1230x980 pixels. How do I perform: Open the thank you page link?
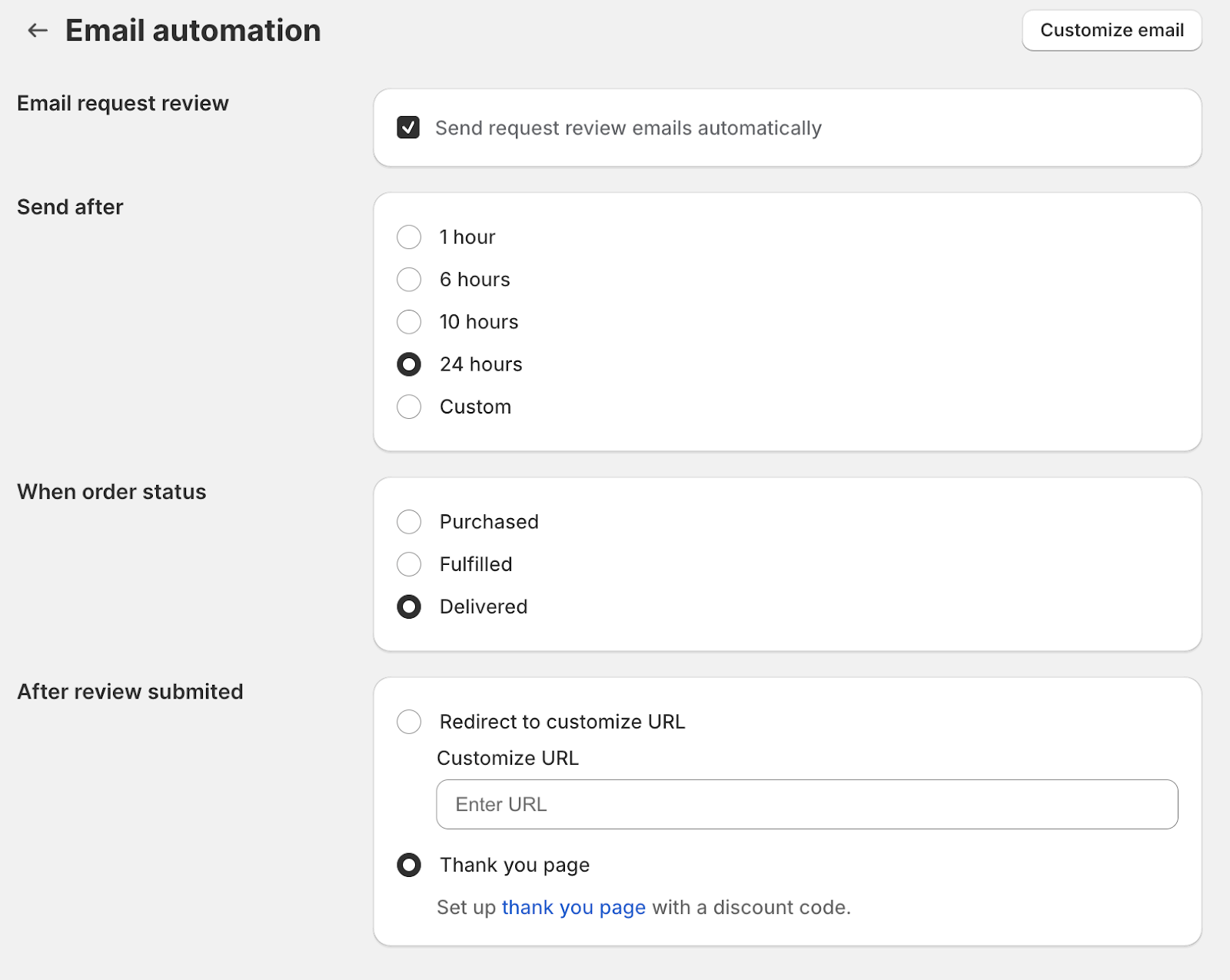click(573, 908)
